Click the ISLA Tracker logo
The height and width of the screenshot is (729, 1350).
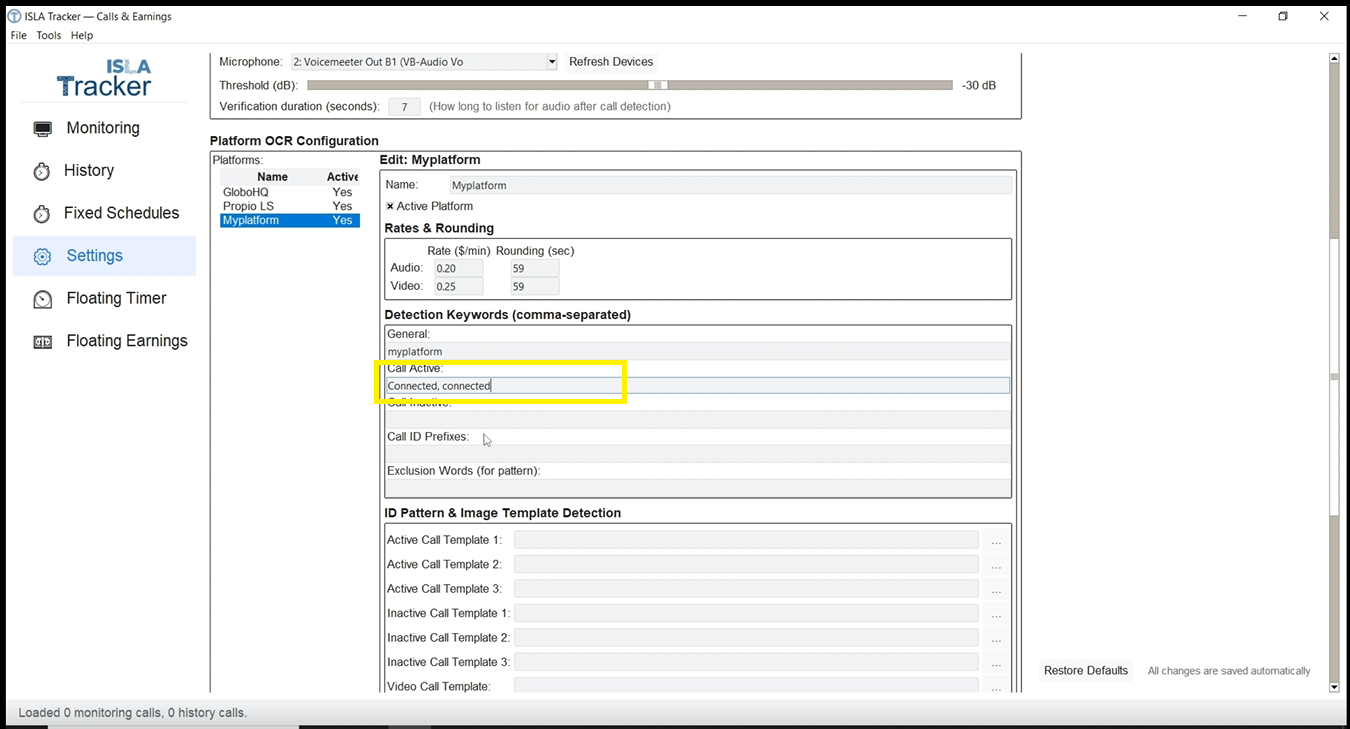[x=104, y=76]
